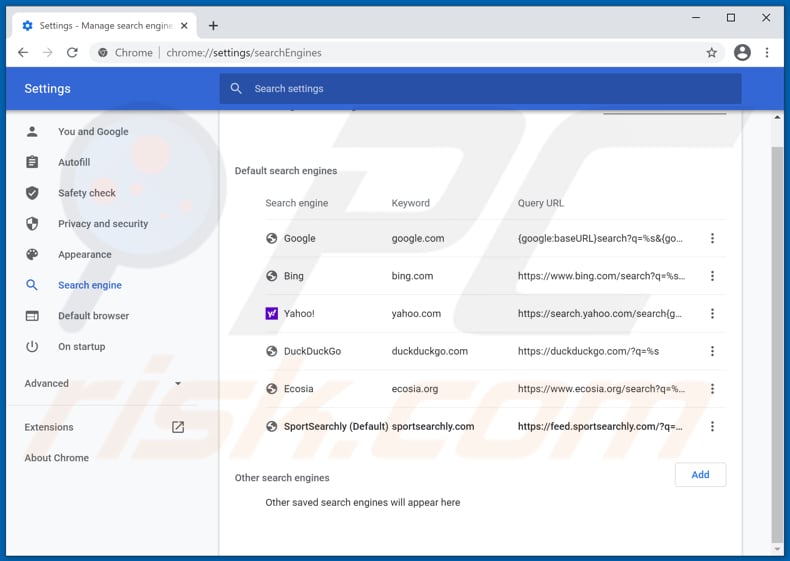Open more actions menu for Bing

(x=712, y=276)
